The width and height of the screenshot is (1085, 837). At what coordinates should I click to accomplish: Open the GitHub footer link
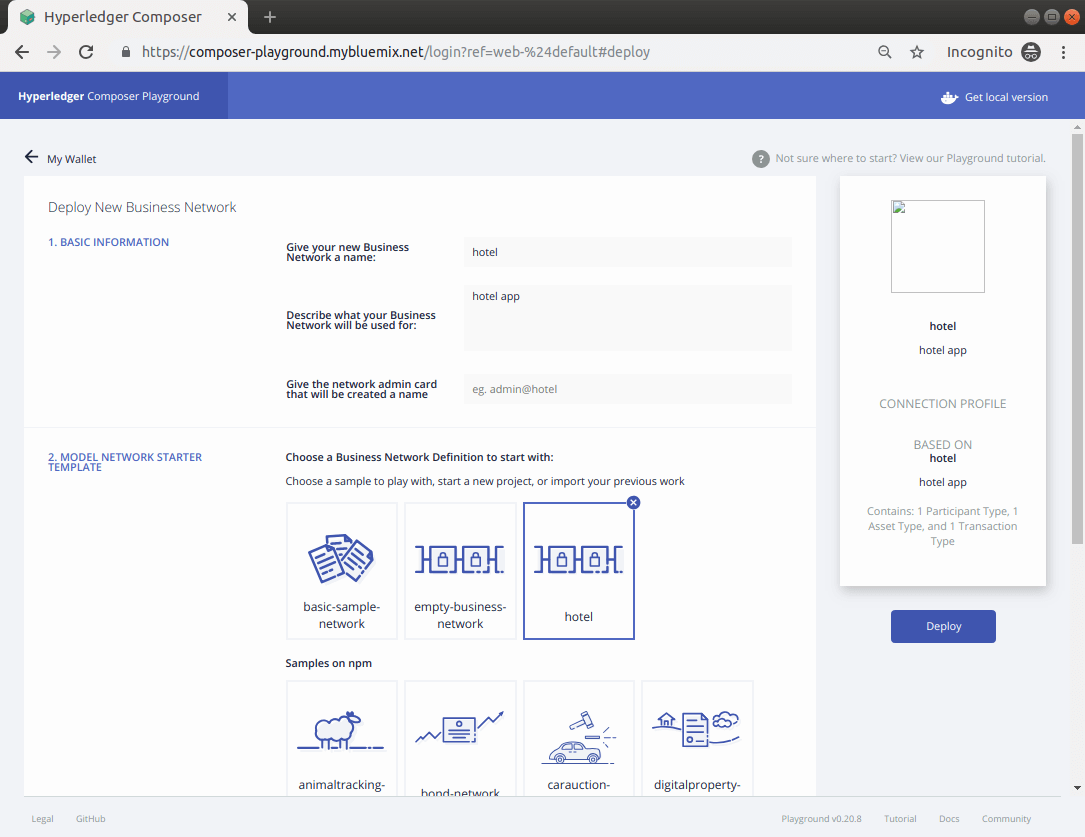click(91, 818)
